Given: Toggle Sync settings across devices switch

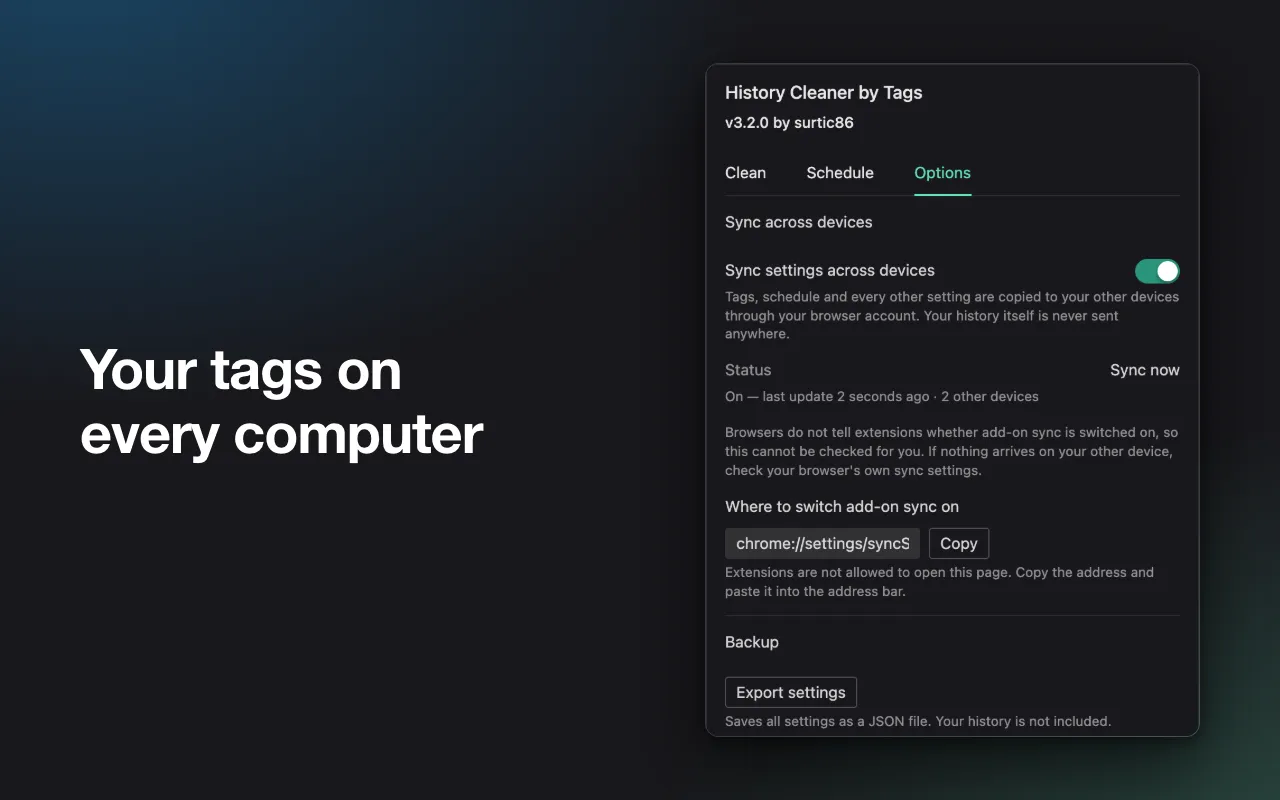Looking at the screenshot, I should point(1157,271).
